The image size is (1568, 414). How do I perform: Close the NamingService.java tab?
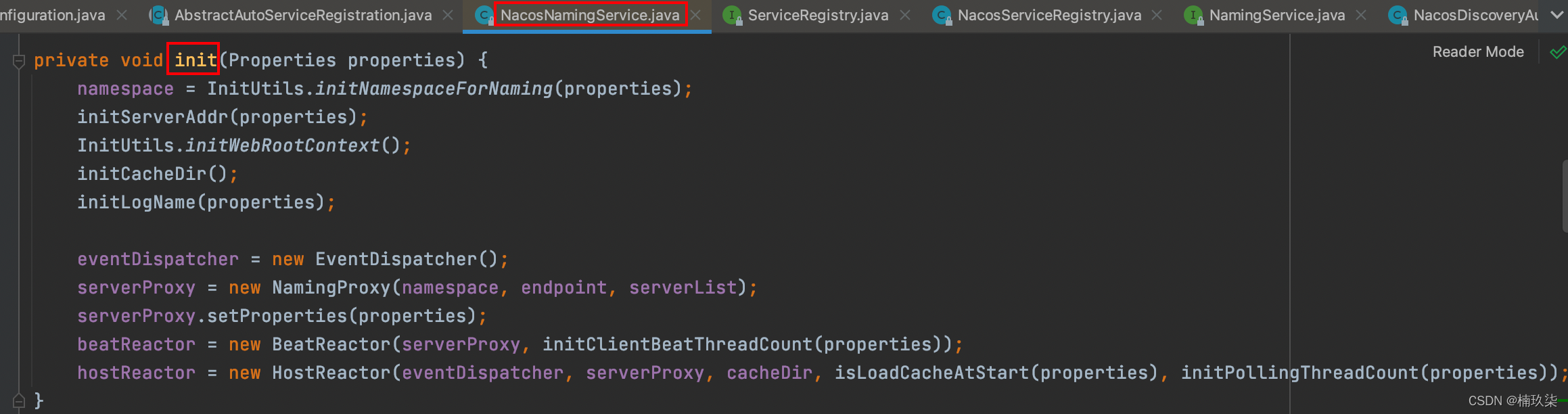coord(1362,15)
